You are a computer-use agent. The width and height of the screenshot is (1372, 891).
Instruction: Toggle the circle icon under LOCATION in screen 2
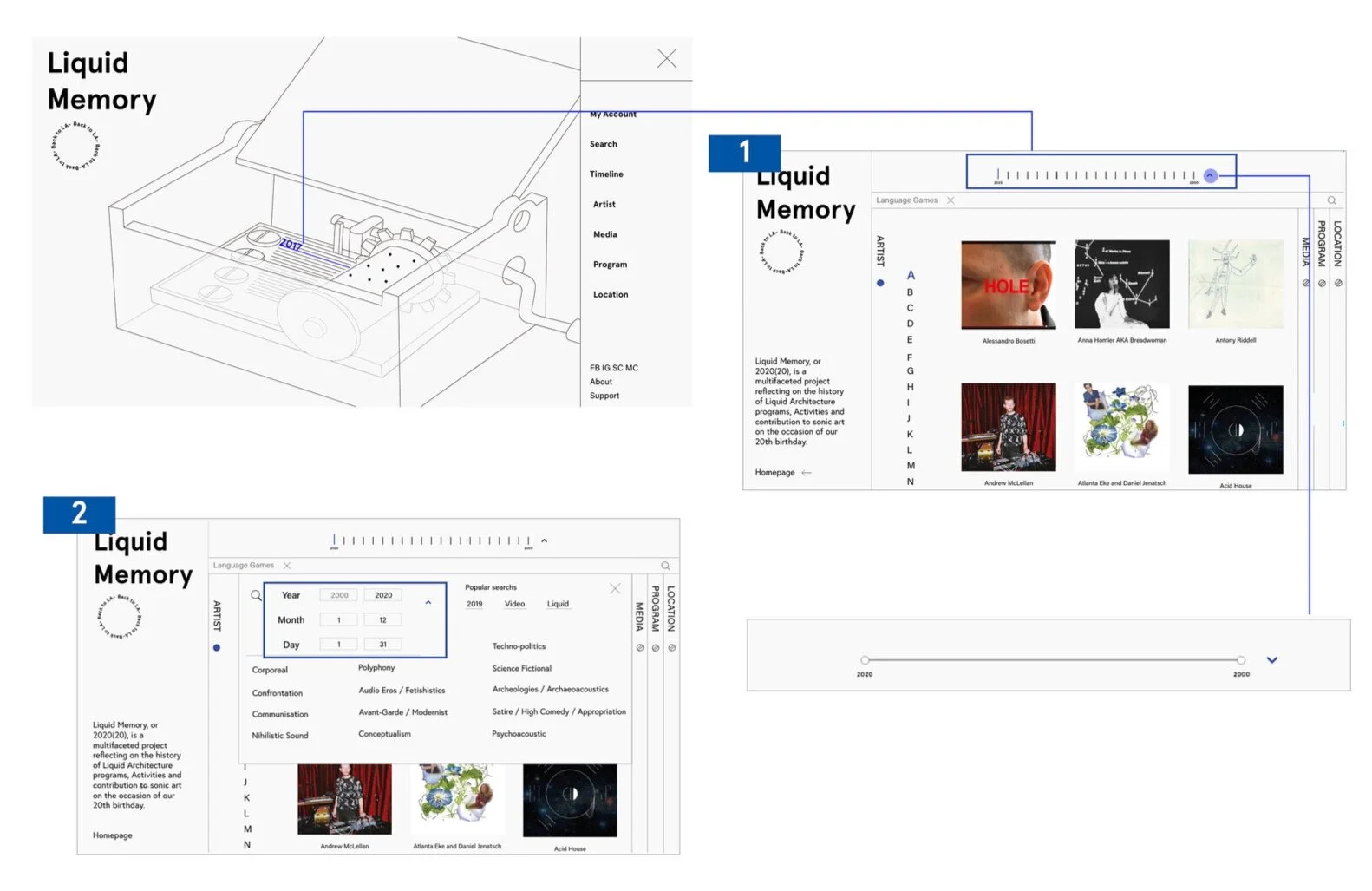(672, 647)
